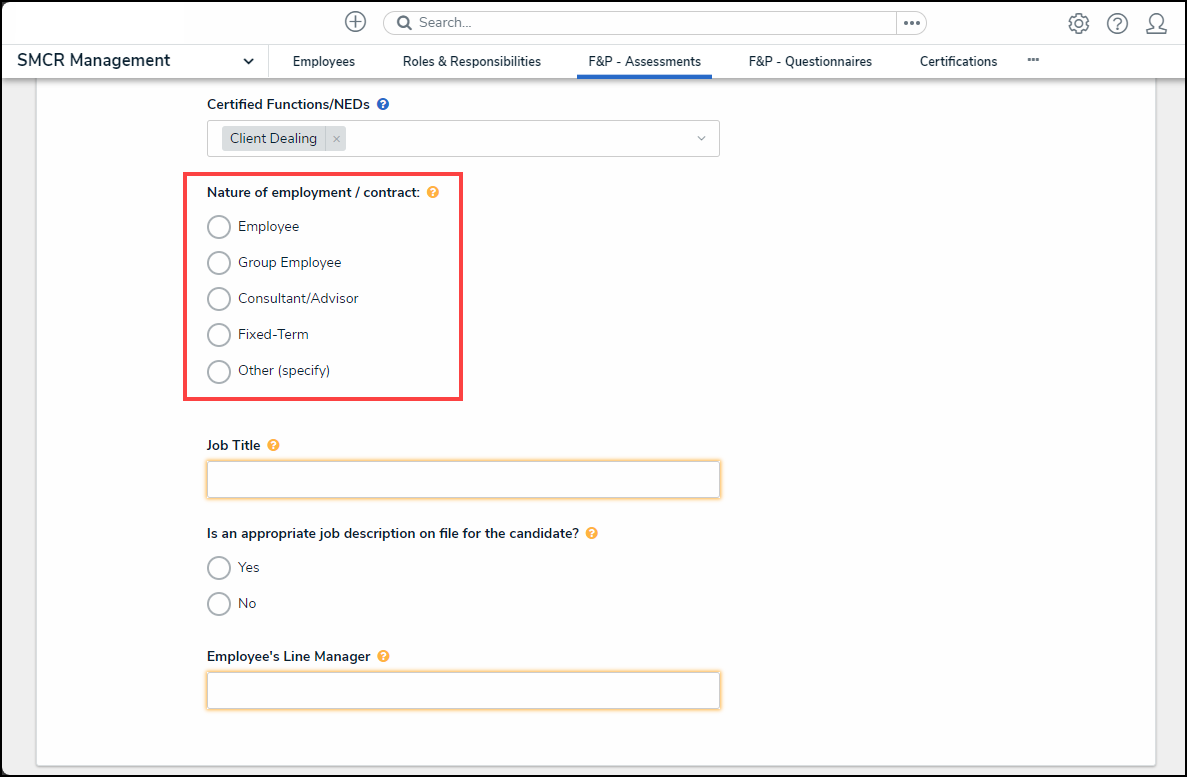This screenshot has height=777, width=1187.
Task: Click into the Job Title field
Action: point(463,480)
